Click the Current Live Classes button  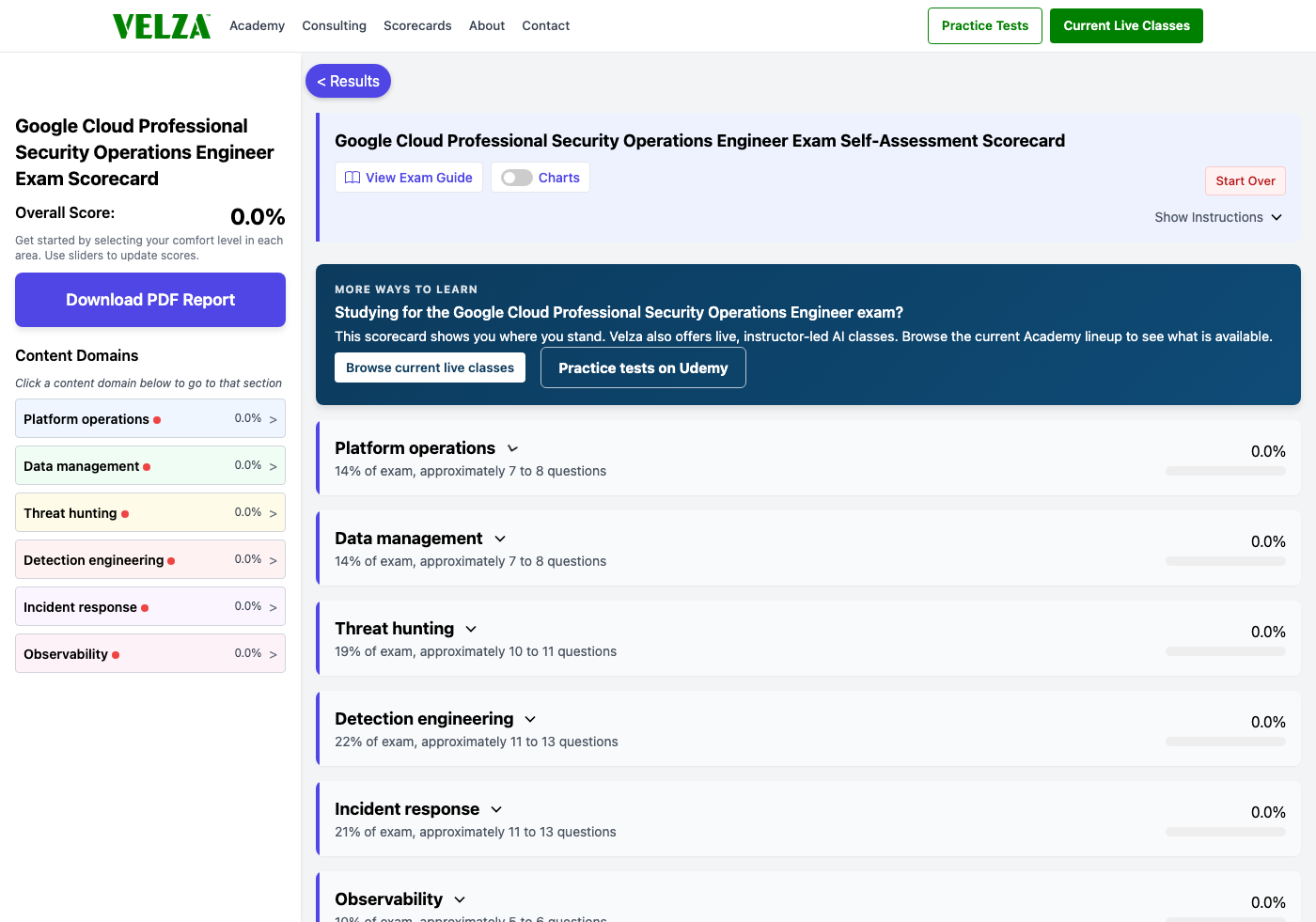point(1126,25)
